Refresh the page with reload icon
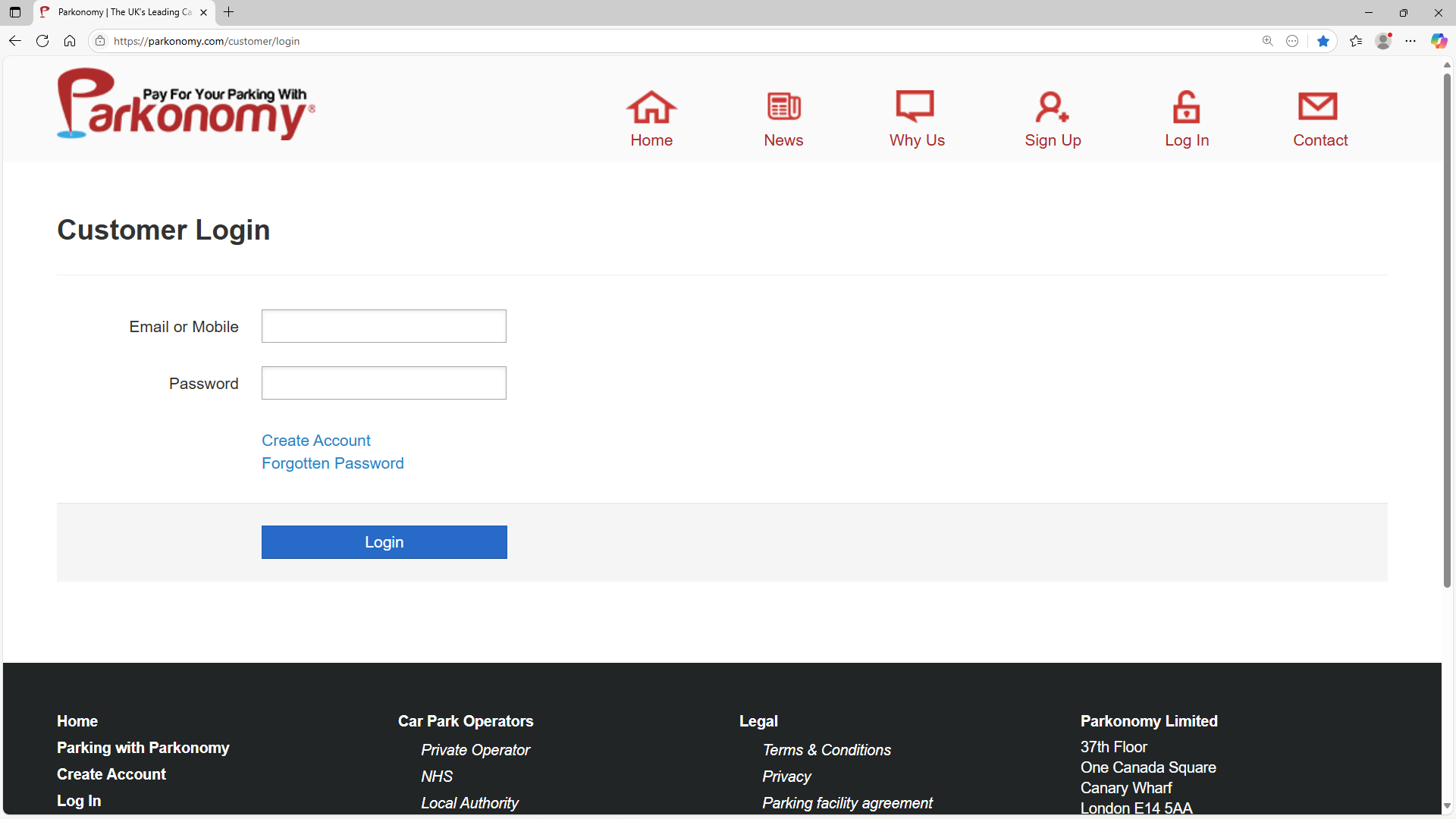The image size is (1456, 819). click(42, 41)
